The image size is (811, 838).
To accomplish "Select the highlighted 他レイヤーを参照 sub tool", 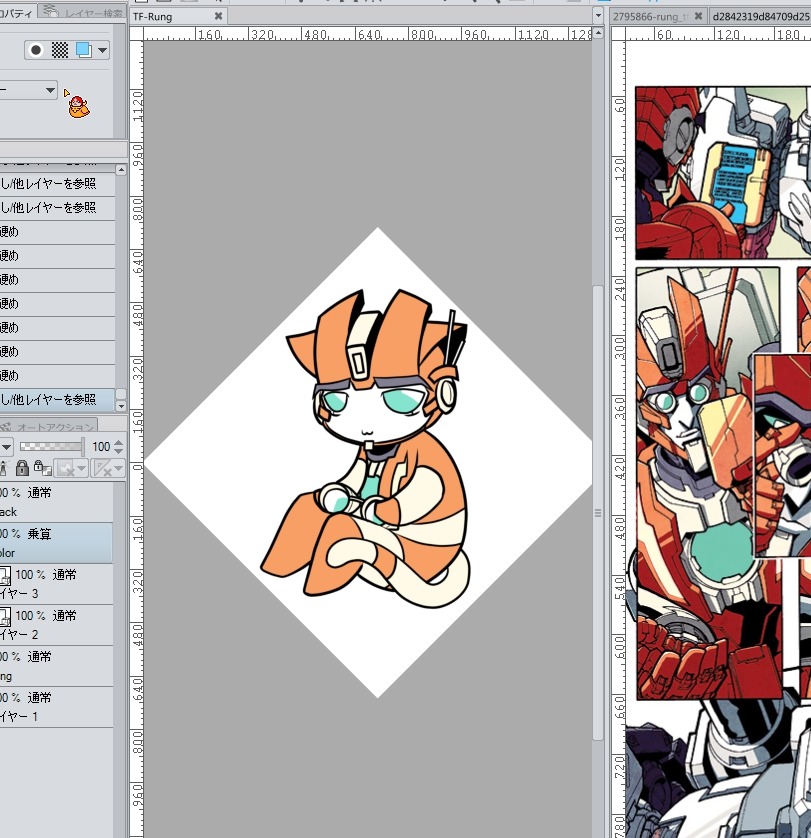I will coord(57,399).
